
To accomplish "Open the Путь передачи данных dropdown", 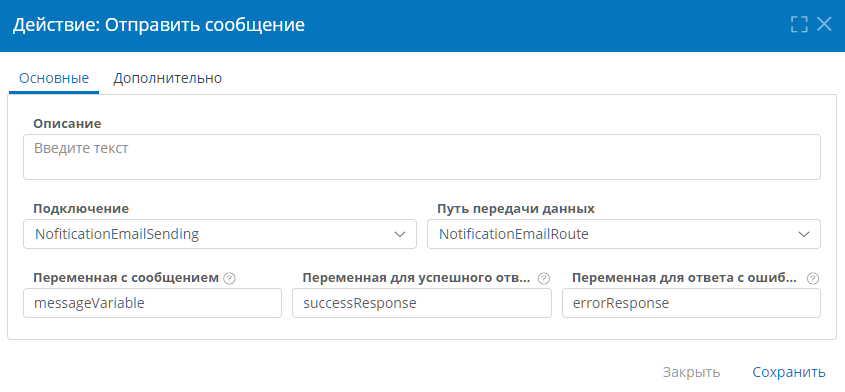I will 624,234.
